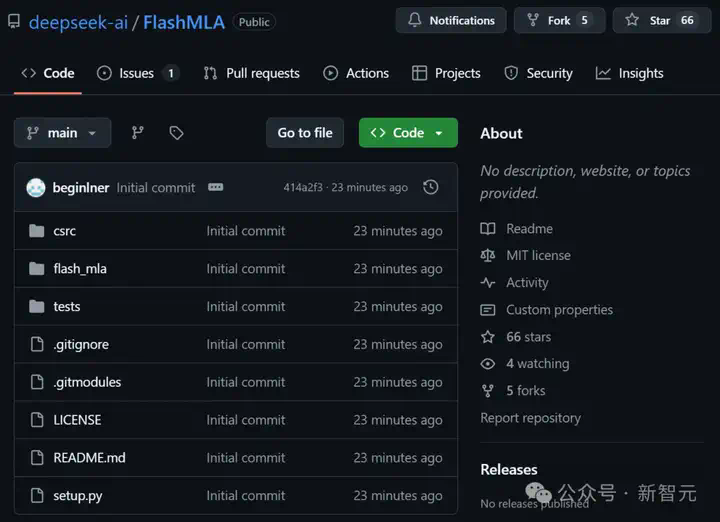Open the Actions tab
Screen dimensions: 720x522
(x=356, y=73)
